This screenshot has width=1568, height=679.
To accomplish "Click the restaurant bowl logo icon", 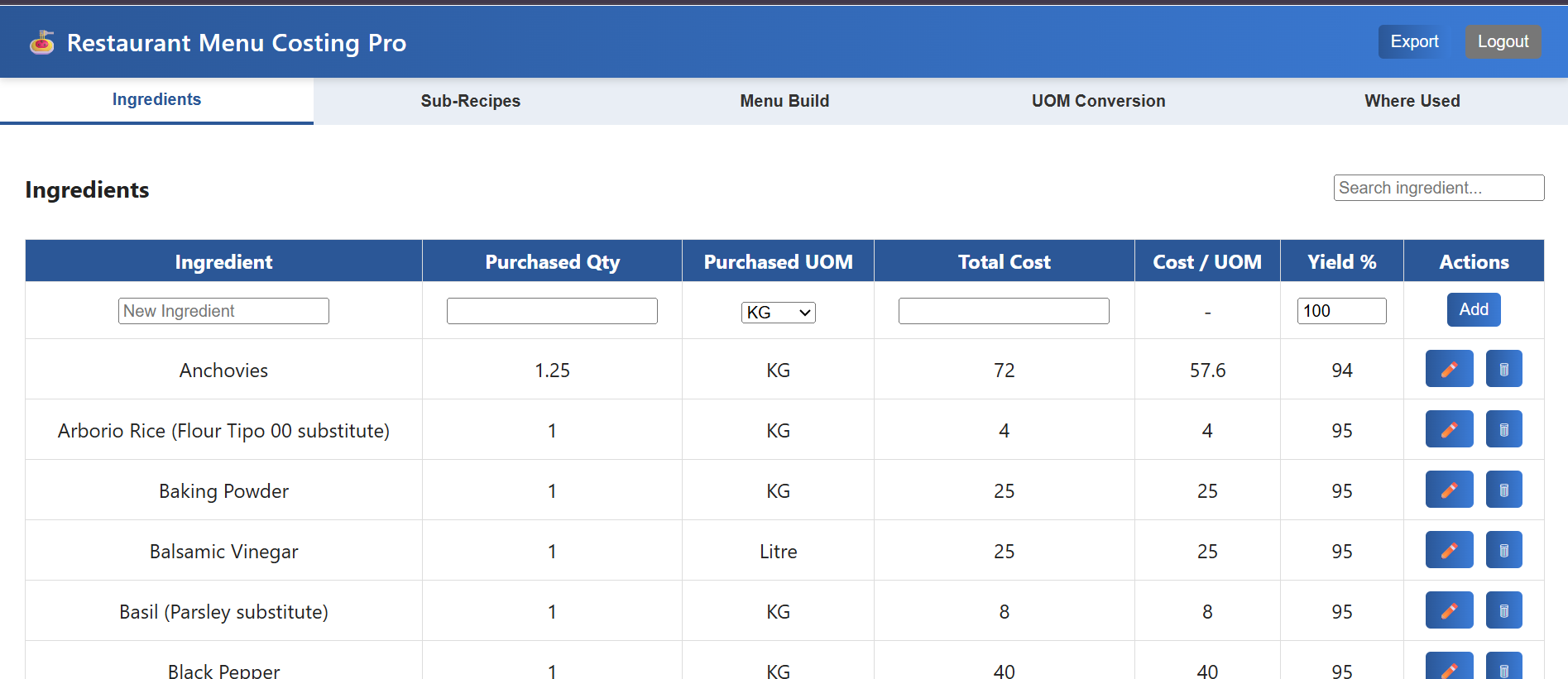I will click(x=42, y=42).
